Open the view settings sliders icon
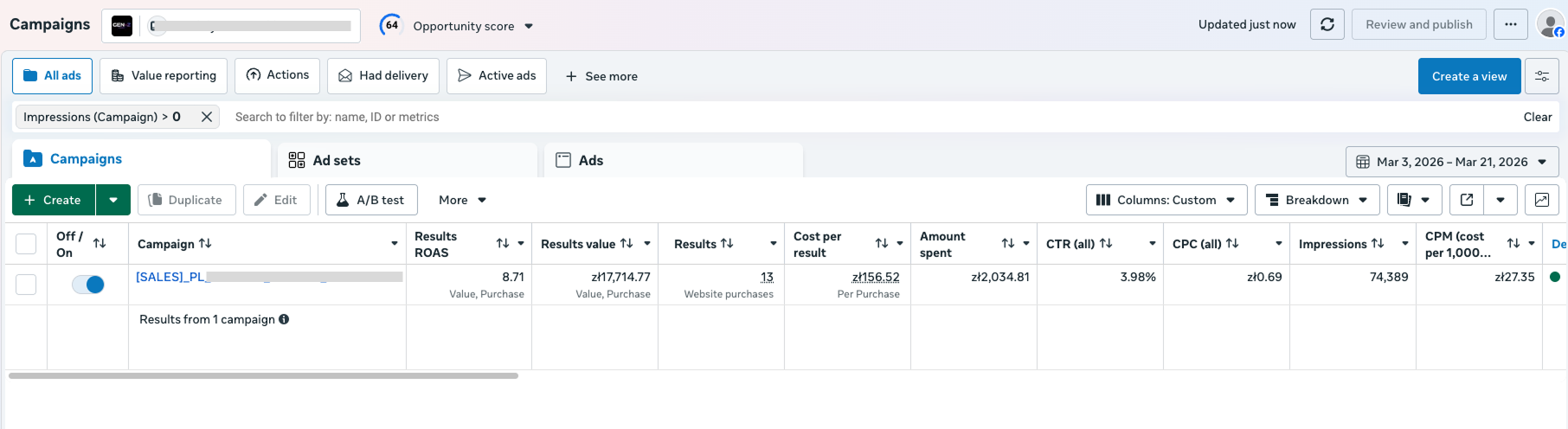The width and height of the screenshot is (1568, 429). (1541, 76)
